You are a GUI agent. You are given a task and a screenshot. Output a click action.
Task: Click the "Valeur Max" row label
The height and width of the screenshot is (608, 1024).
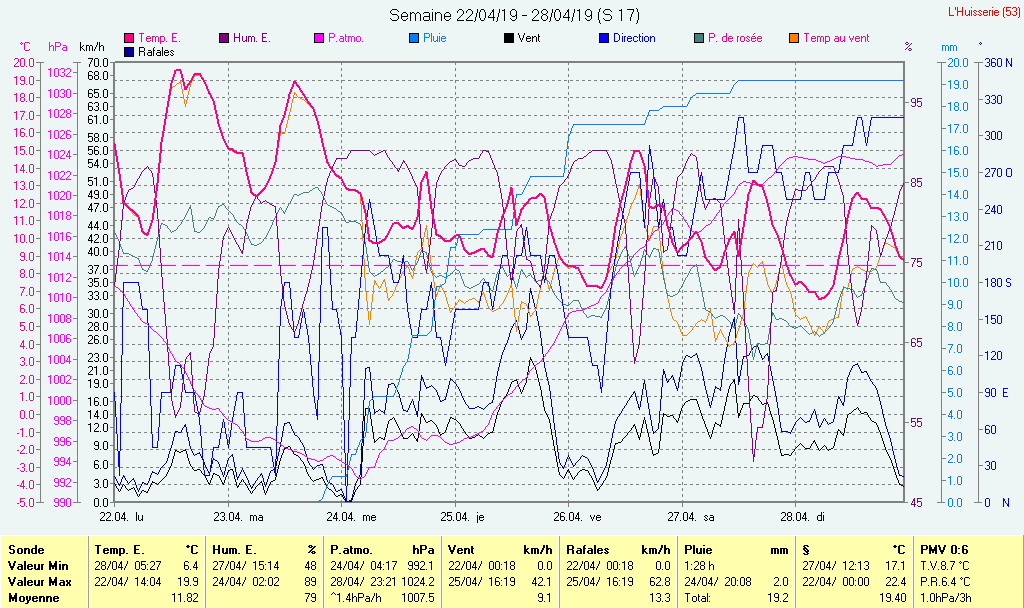coord(39,582)
